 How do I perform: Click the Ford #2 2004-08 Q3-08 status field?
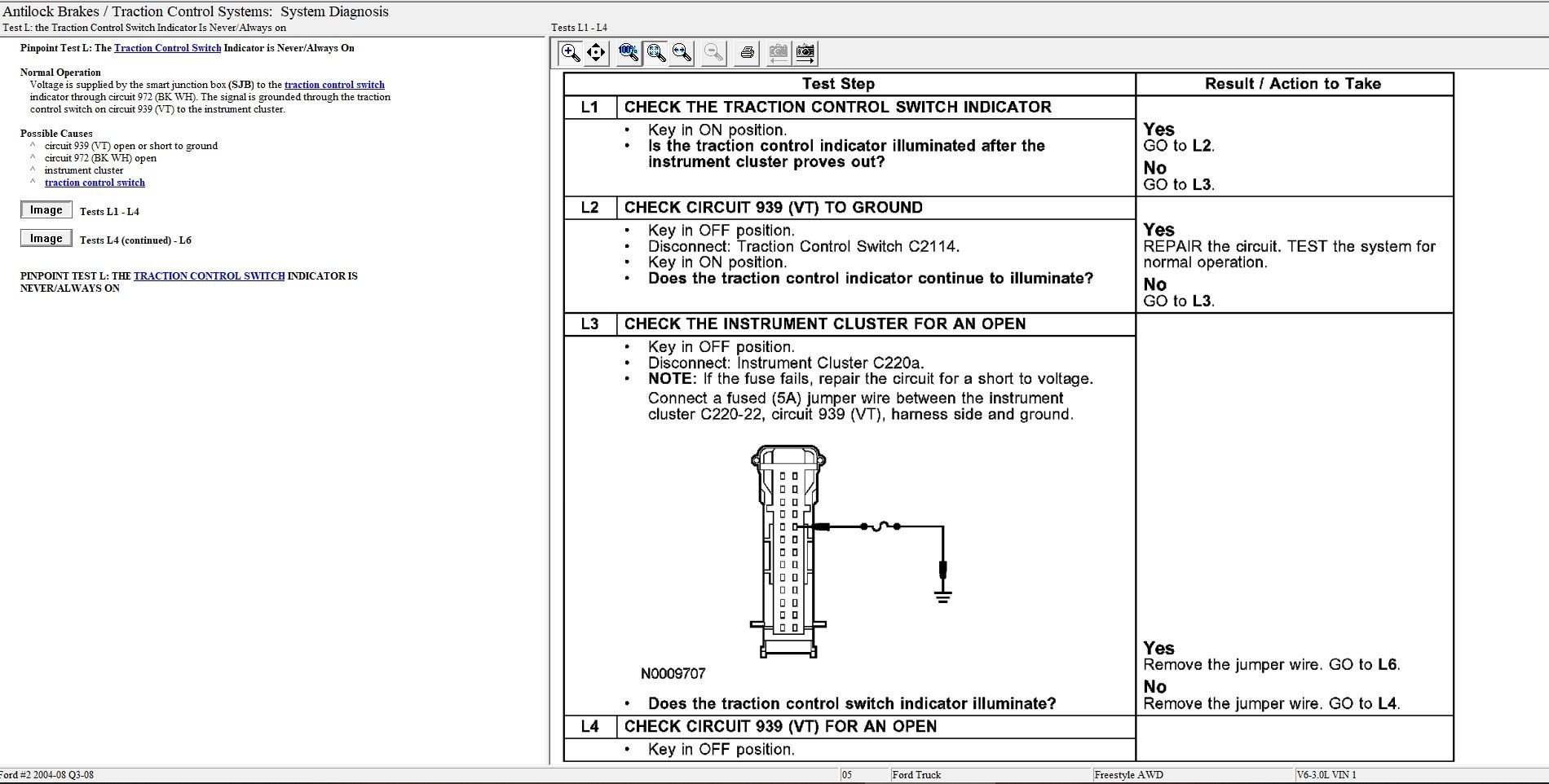click(x=46, y=775)
